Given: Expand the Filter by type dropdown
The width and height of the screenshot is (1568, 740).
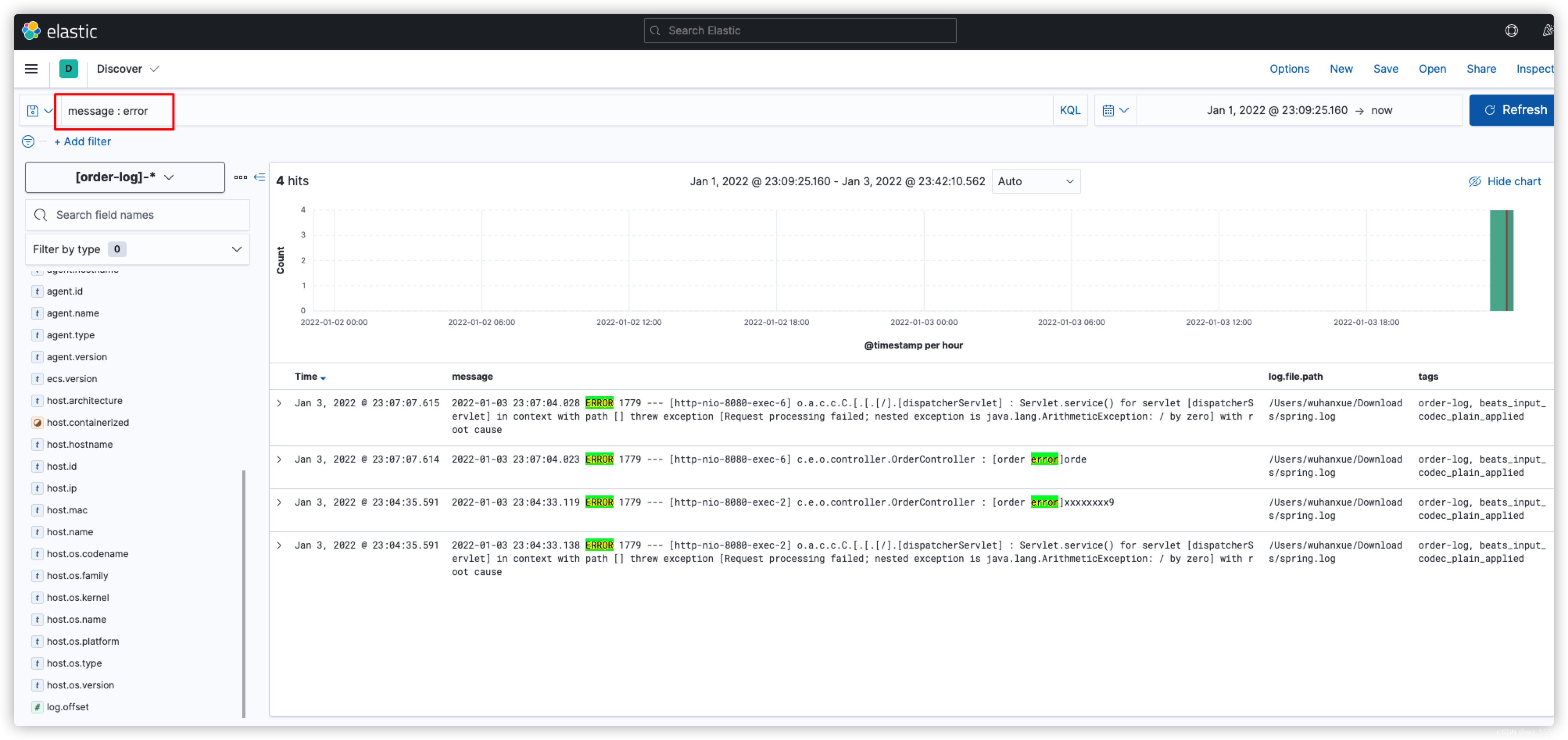Looking at the screenshot, I should (x=137, y=250).
